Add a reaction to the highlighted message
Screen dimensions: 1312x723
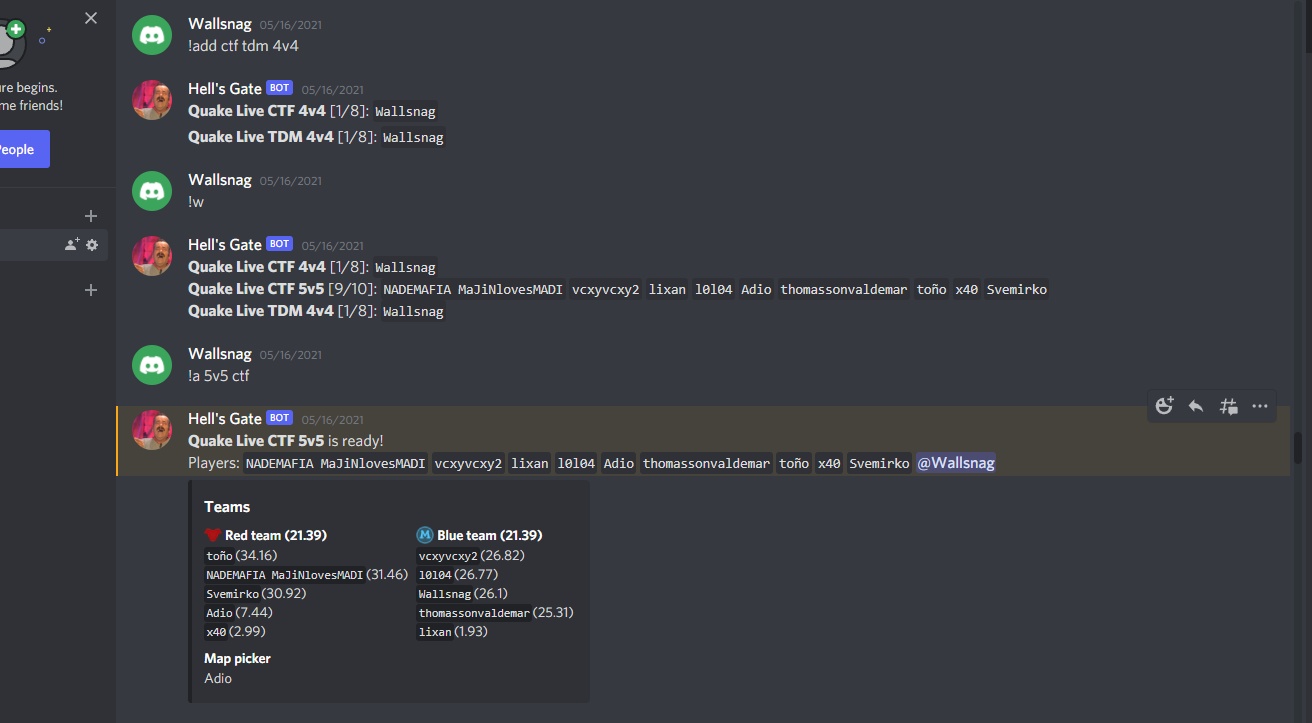click(x=1163, y=406)
